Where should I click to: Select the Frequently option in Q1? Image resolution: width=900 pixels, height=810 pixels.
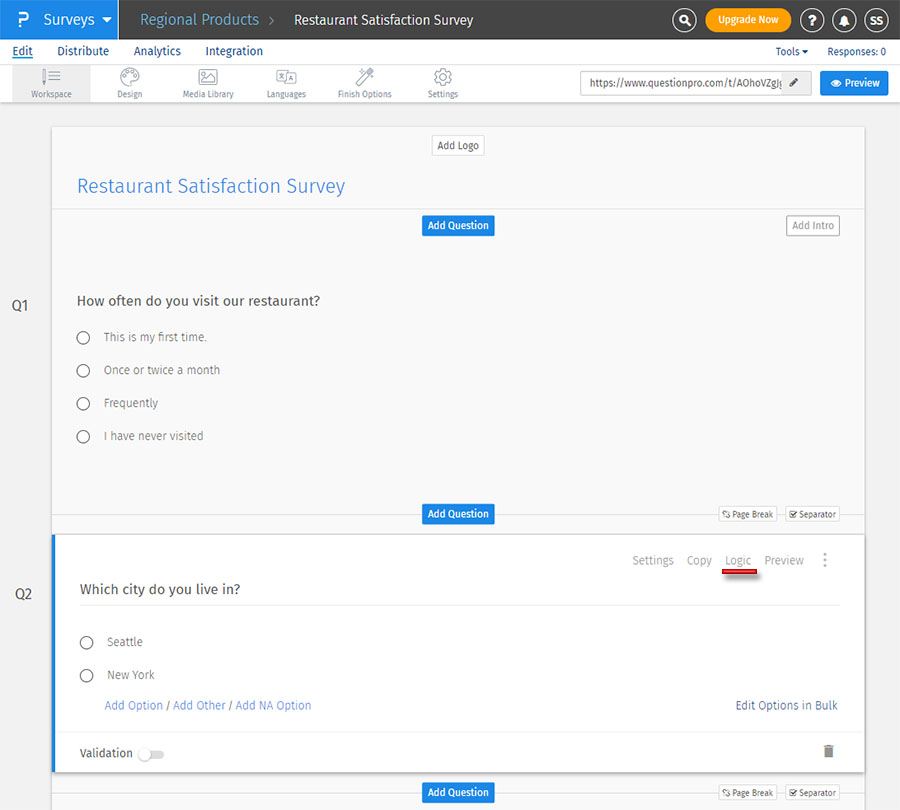(x=83, y=403)
